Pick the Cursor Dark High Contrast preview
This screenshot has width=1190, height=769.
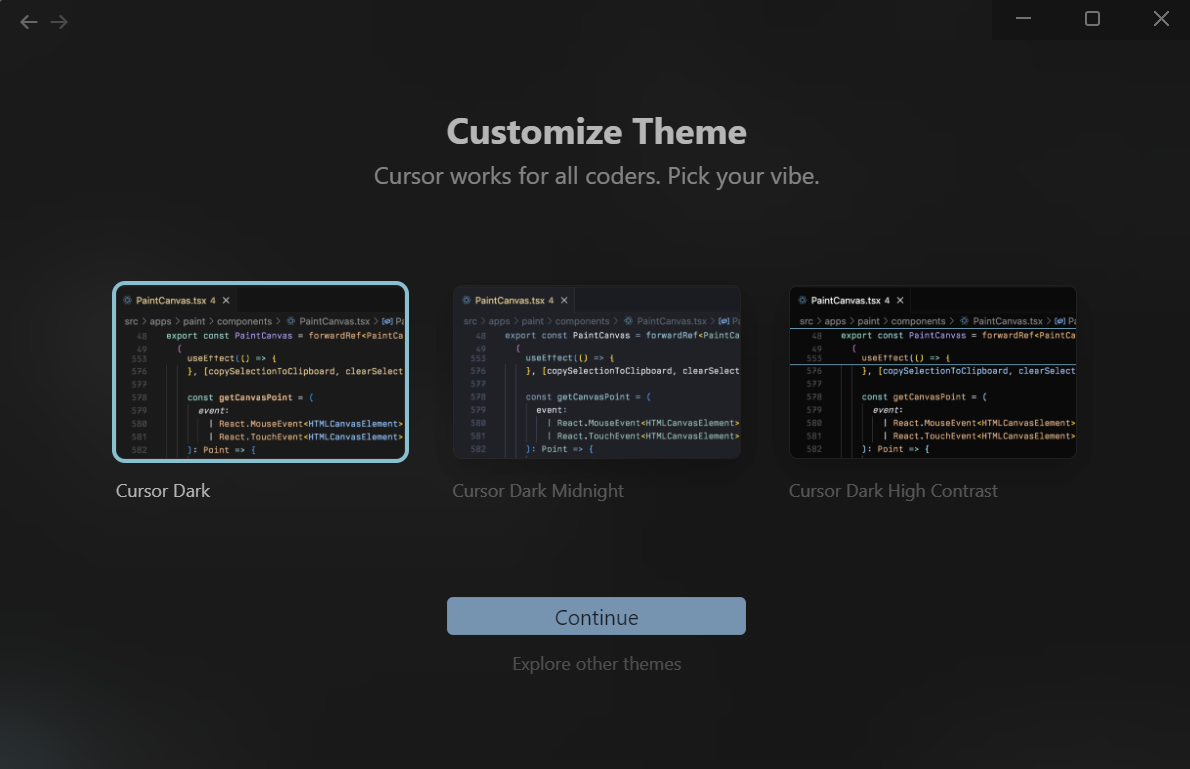coord(933,372)
